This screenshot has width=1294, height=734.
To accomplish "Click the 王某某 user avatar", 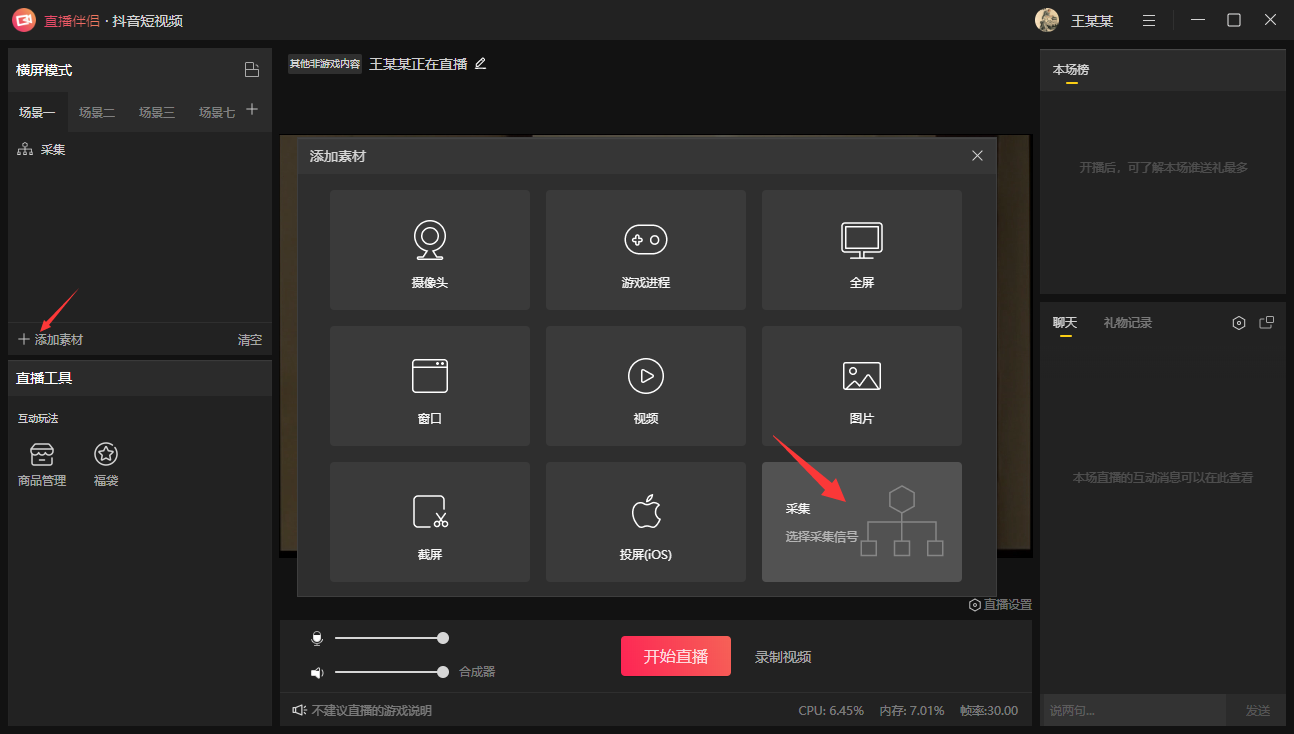I will (x=1047, y=20).
